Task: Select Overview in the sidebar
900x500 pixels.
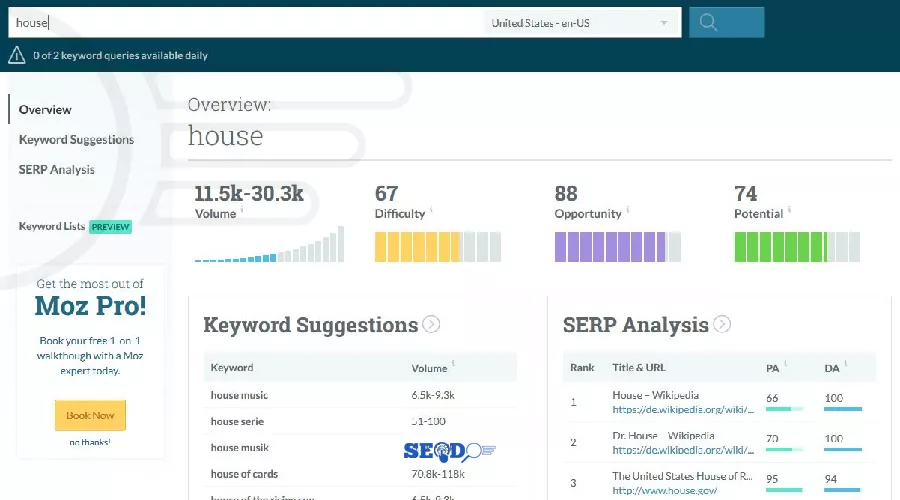Action: (x=45, y=110)
